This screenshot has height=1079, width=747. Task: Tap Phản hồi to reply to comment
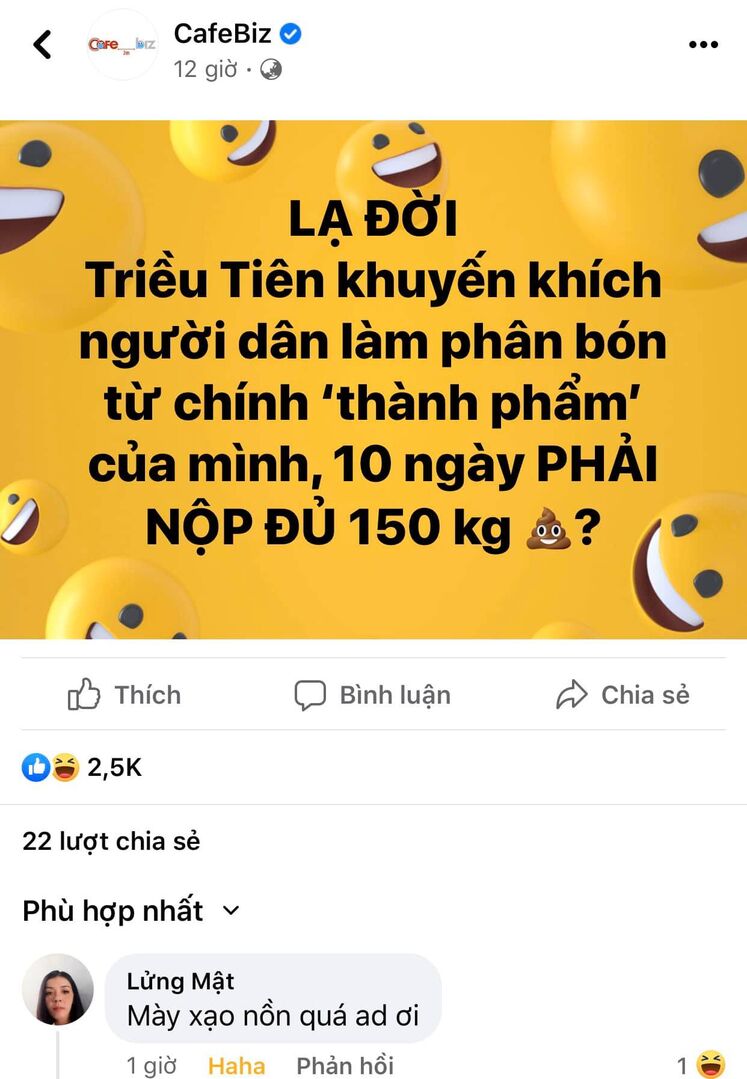click(345, 1066)
